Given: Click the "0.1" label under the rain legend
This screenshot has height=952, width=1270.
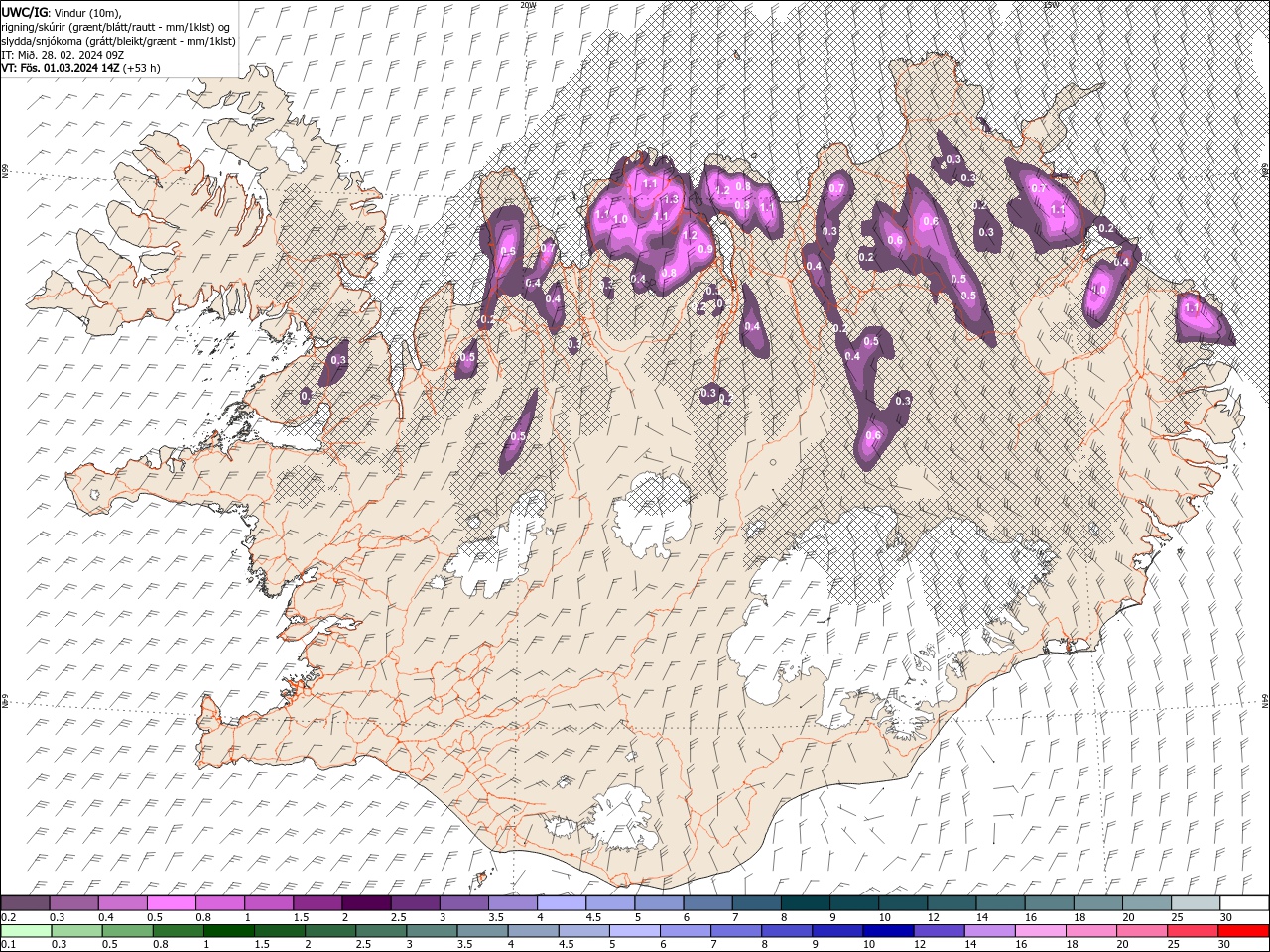Looking at the screenshot, I should (8, 945).
